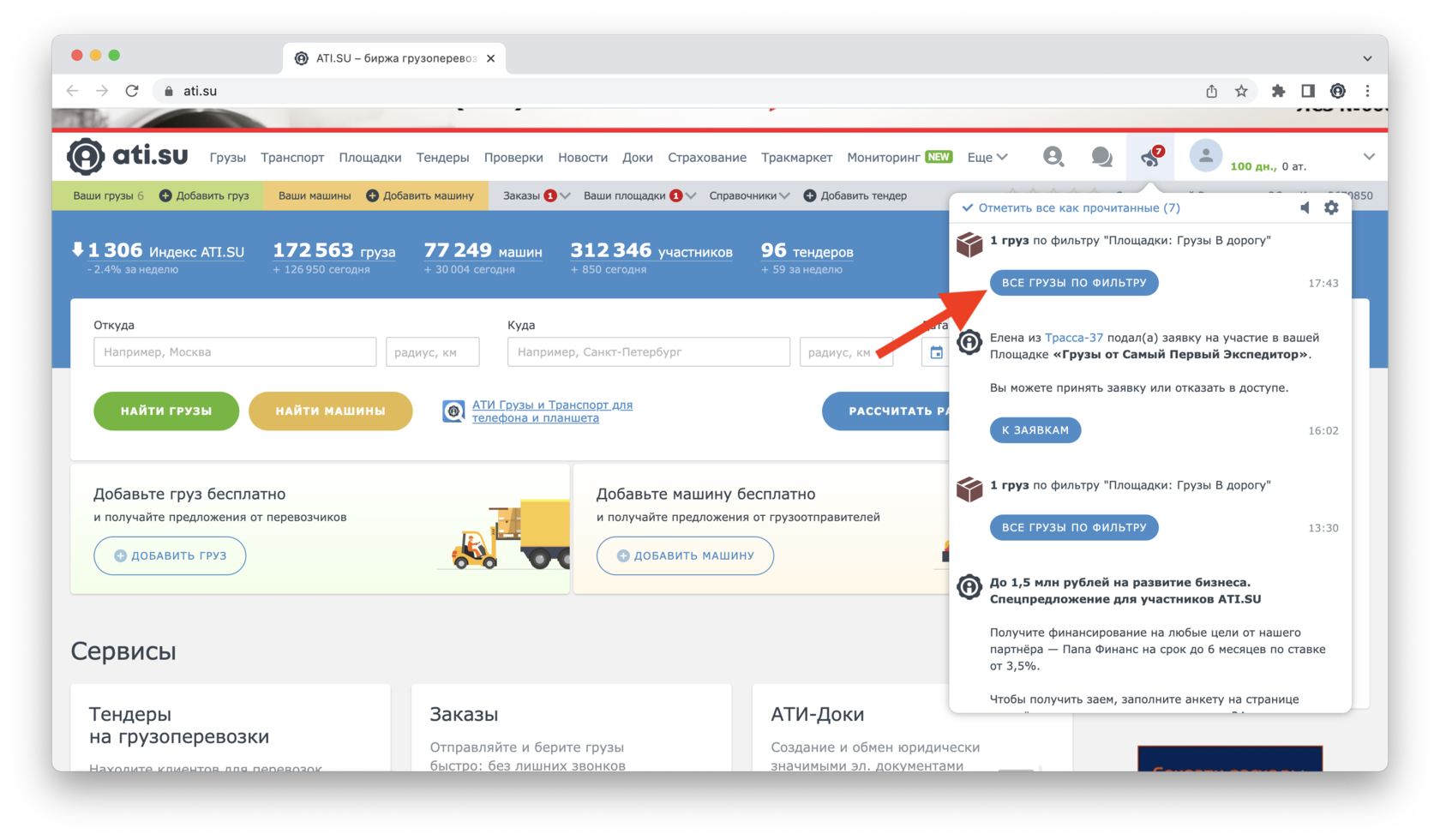This screenshot has height=840, width=1440.
Task: Click Найти машины button
Action: (x=330, y=411)
